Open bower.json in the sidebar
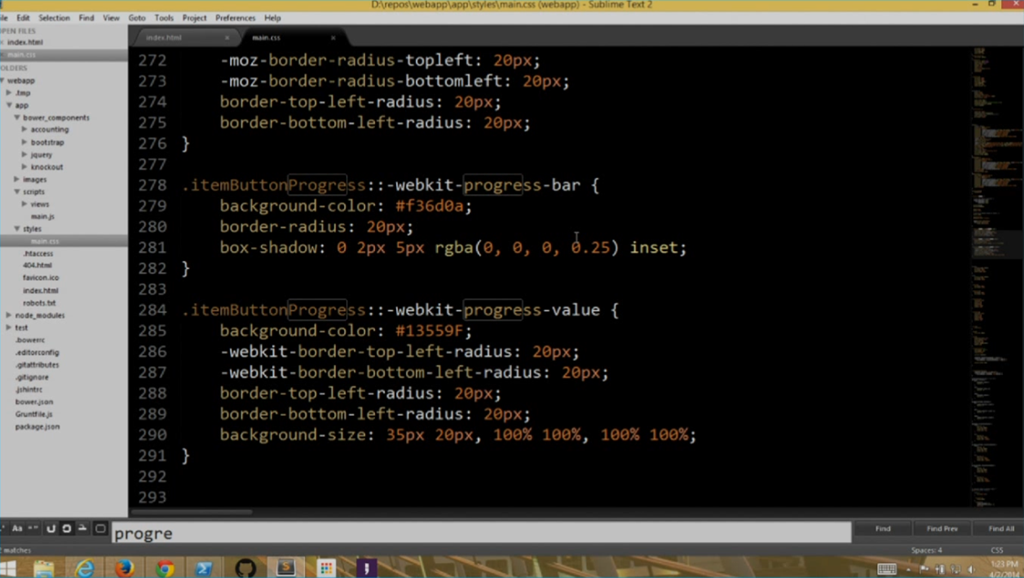 (x=34, y=402)
